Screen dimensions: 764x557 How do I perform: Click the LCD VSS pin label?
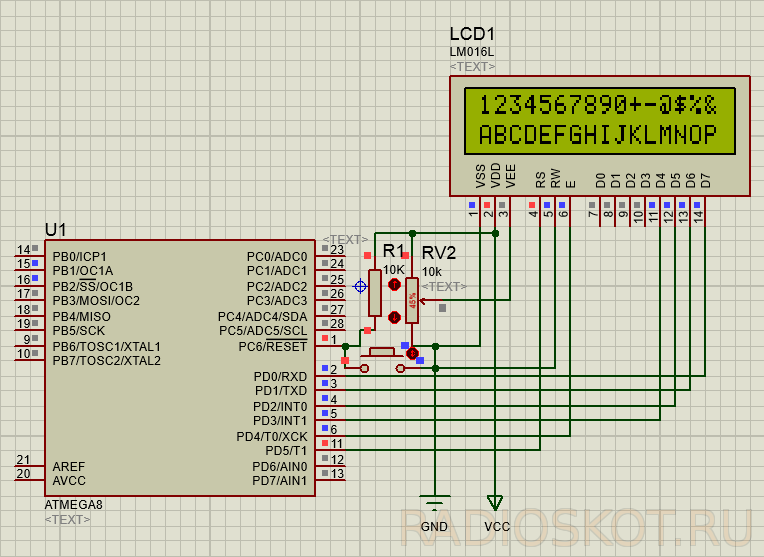point(480,176)
